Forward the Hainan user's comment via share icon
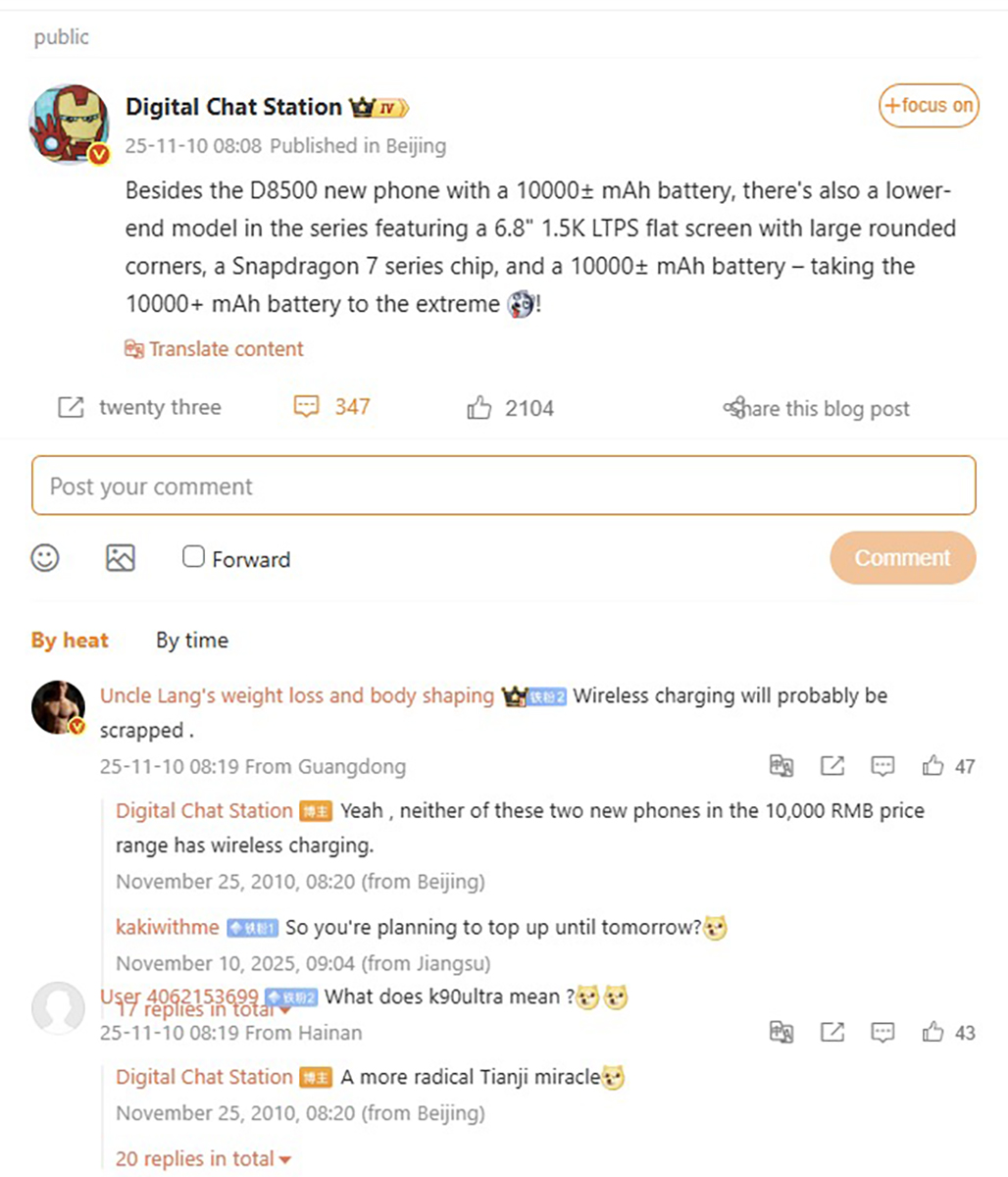 pyautogui.click(x=832, y=1032)
